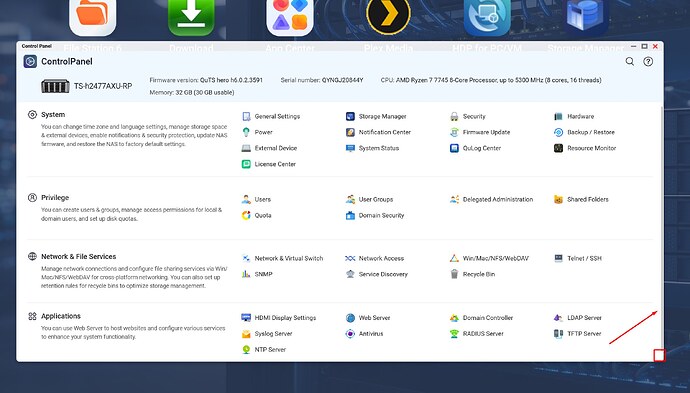Click the ControlPanel logo icon

30,61
